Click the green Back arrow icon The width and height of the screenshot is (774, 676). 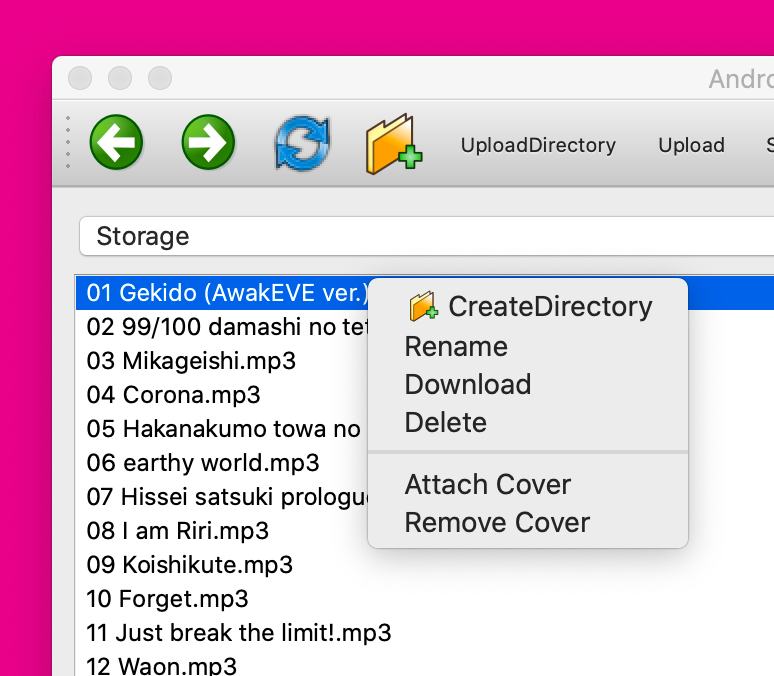[116, 143]
